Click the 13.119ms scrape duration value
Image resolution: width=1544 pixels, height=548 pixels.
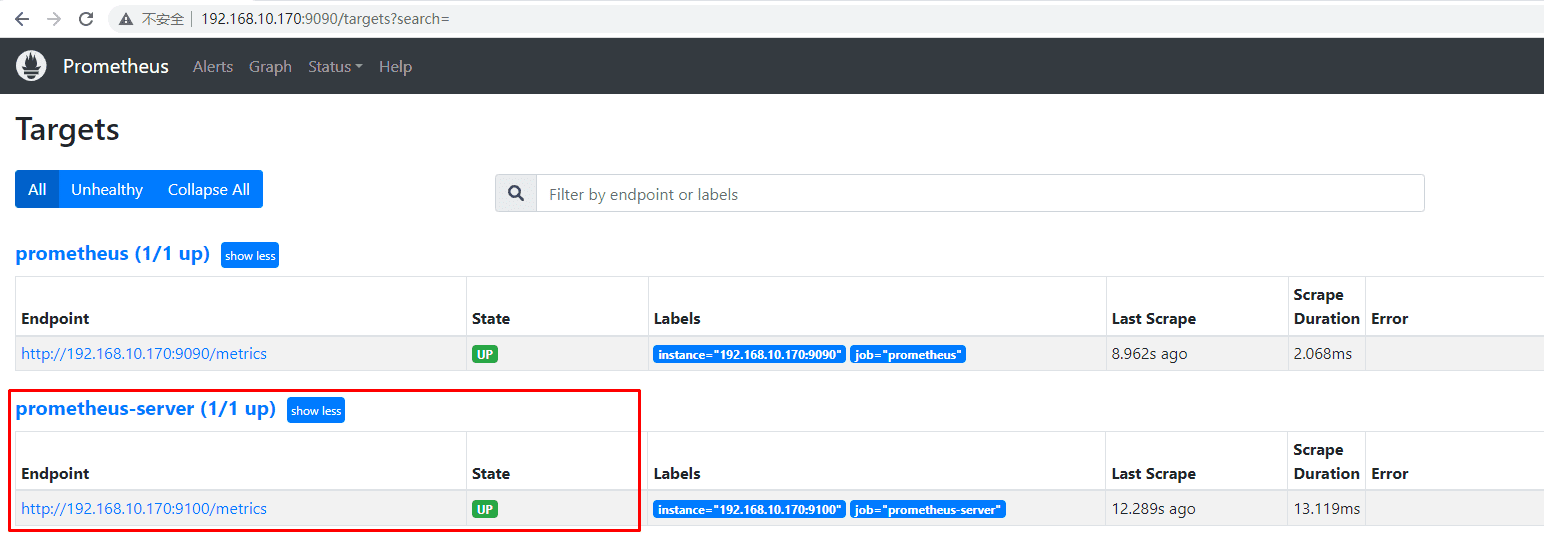(x=1327, y=508)
